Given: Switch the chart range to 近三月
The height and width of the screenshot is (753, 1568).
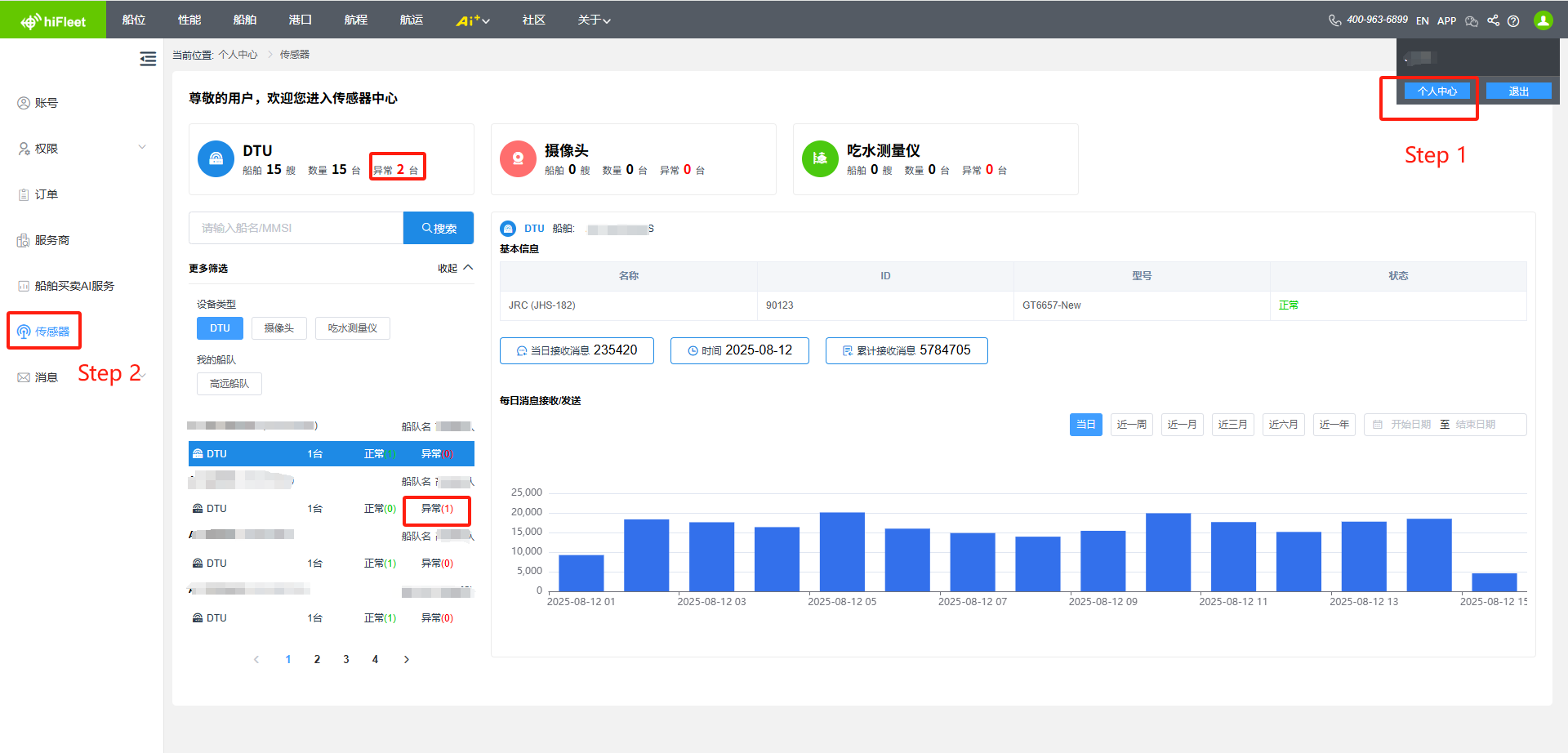Looking at the screenshot, I should pyautogui.click(x=1233, y=425).
